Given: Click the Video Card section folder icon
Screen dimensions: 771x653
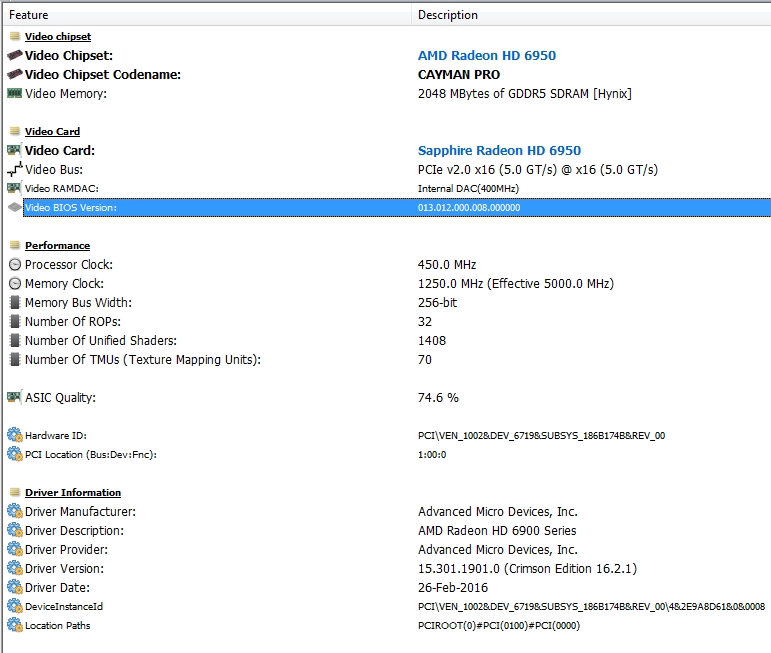Looking at the screenshot, I should [15, 131].
